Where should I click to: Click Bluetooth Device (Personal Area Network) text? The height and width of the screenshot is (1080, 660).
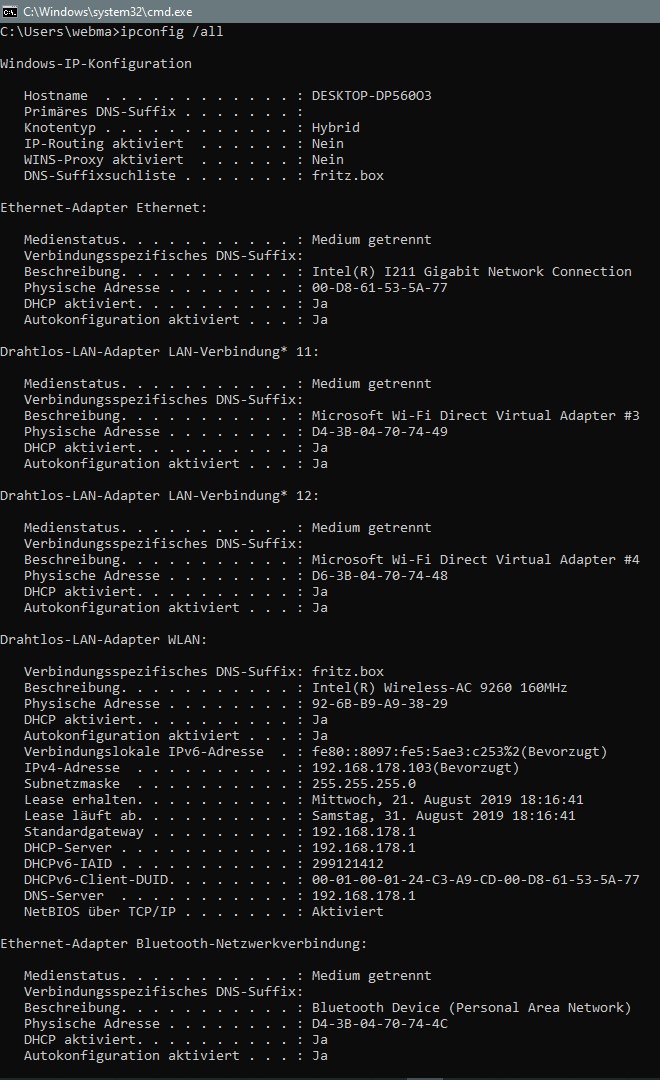pos(471,1008)
